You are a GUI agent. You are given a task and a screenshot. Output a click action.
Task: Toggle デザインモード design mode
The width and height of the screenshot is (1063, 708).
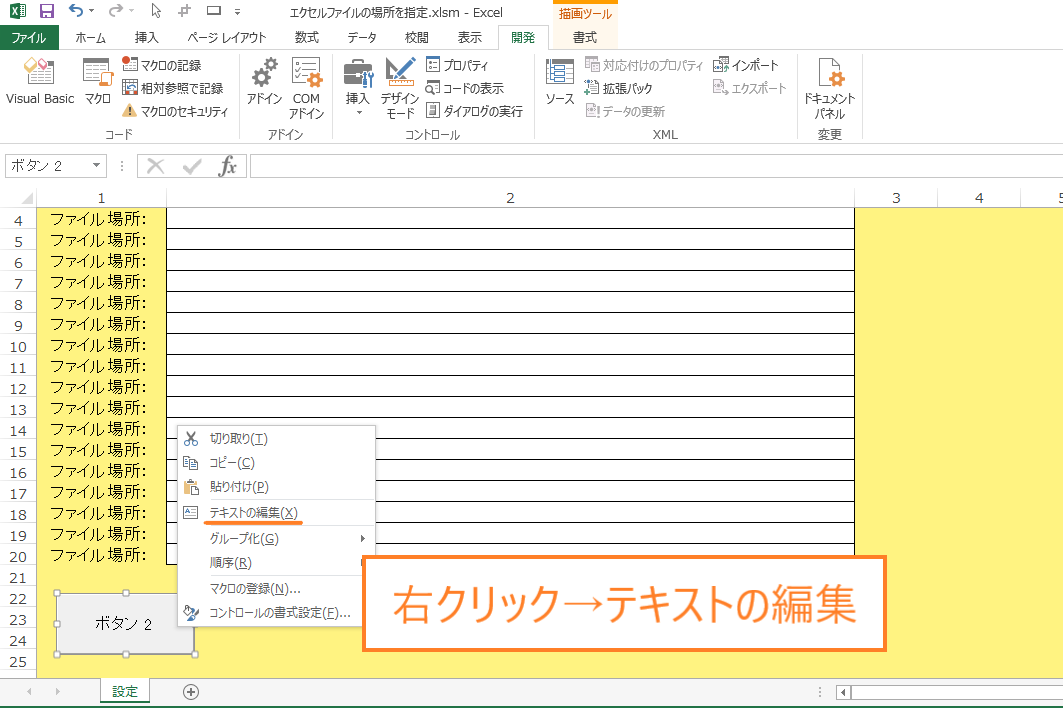pos(399,88)
